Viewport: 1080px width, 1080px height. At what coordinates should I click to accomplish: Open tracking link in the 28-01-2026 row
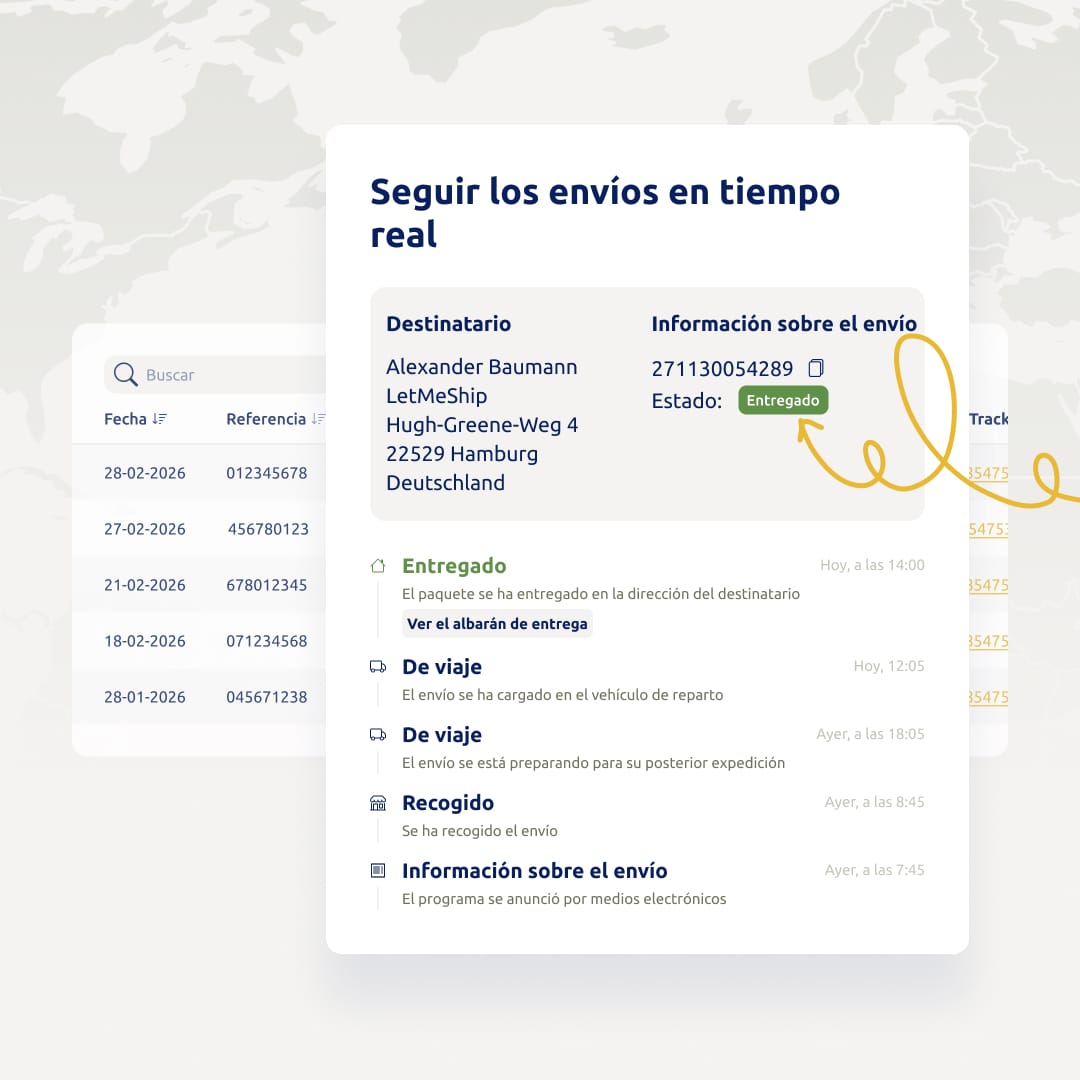[x=988, y=697]
